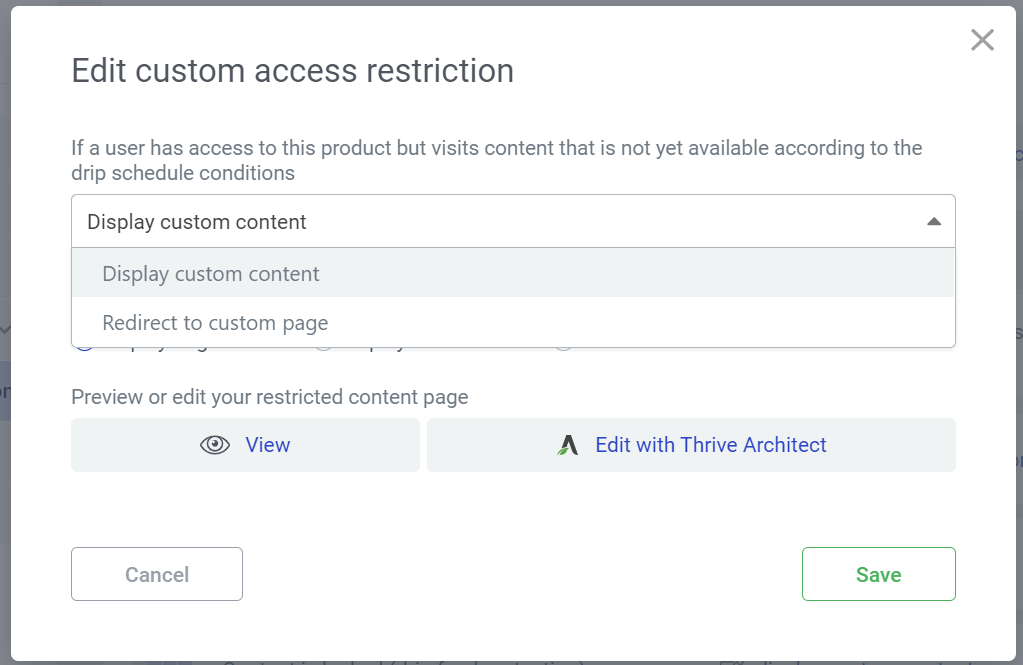Click the dimmed background text below the dialog

pyautogui.click(x=405, y=662)
